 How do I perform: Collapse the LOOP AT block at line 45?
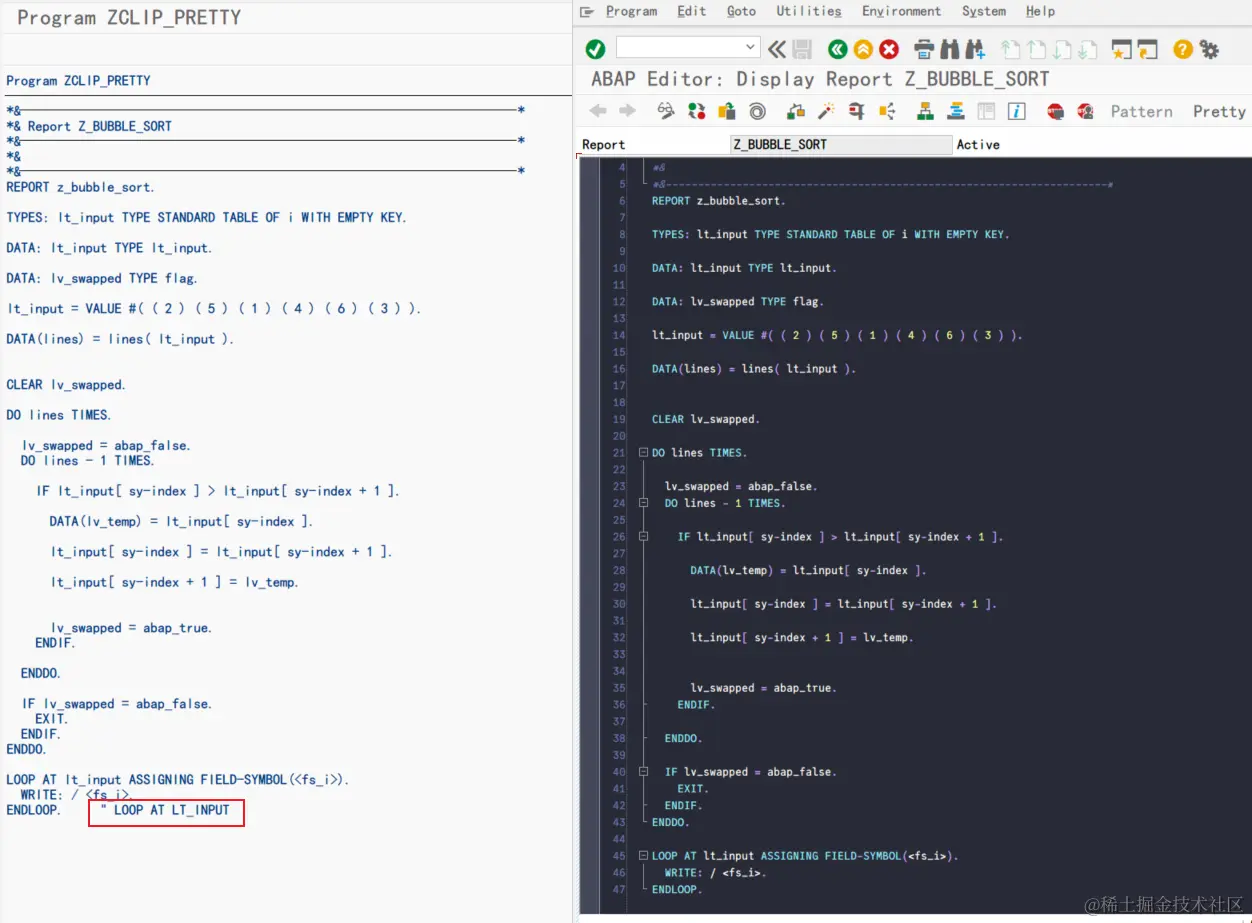click(644, 856)
